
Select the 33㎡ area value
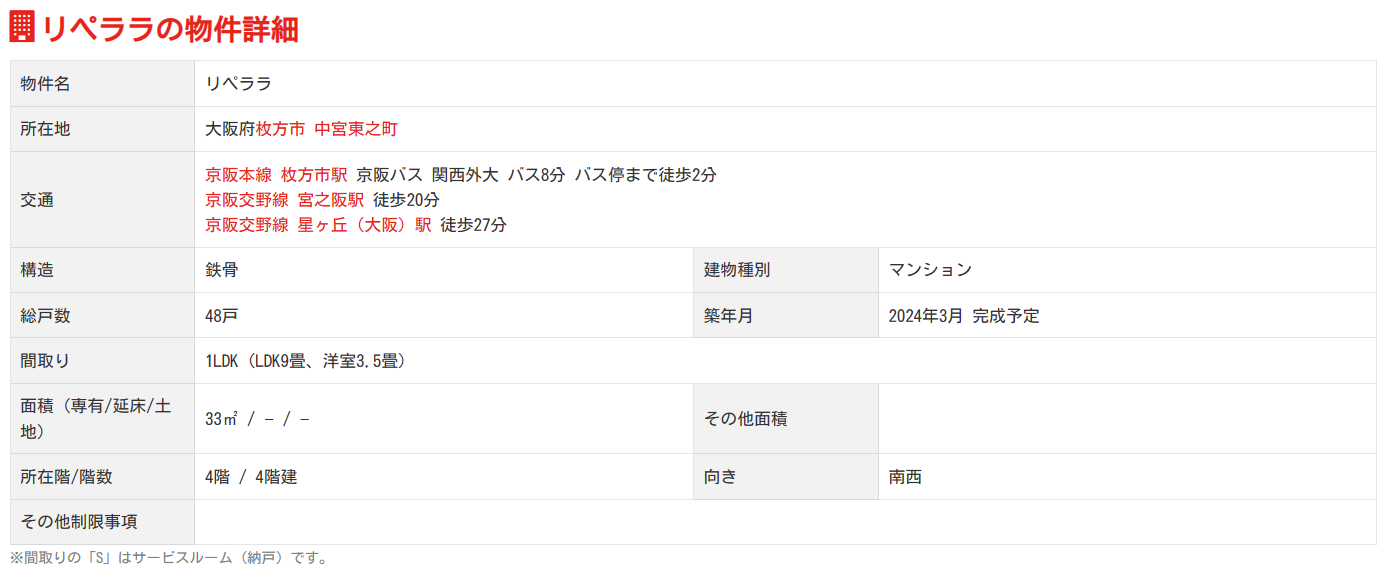click(221, 419)
